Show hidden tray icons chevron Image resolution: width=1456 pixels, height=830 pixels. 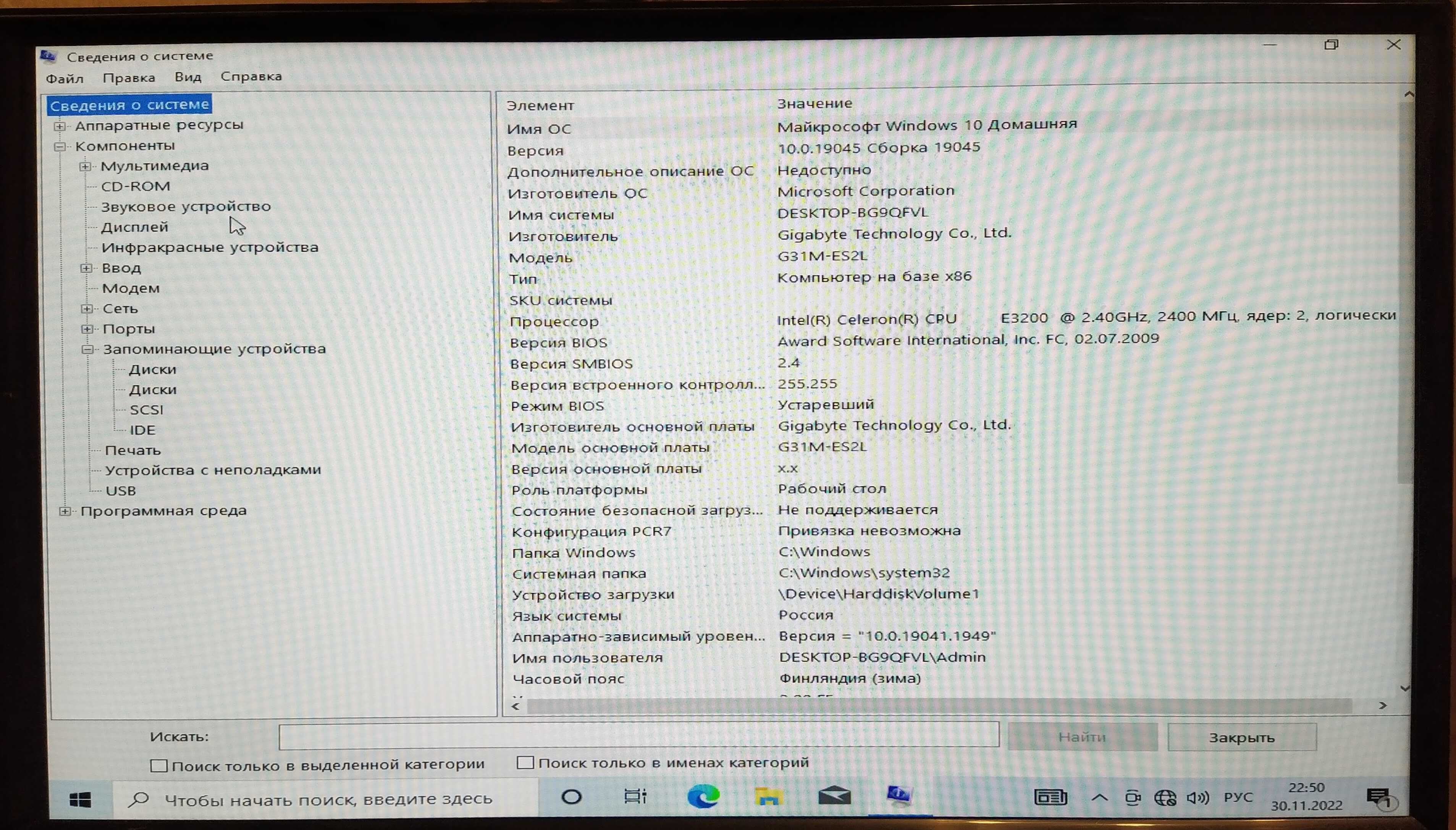coord(1100,798)
